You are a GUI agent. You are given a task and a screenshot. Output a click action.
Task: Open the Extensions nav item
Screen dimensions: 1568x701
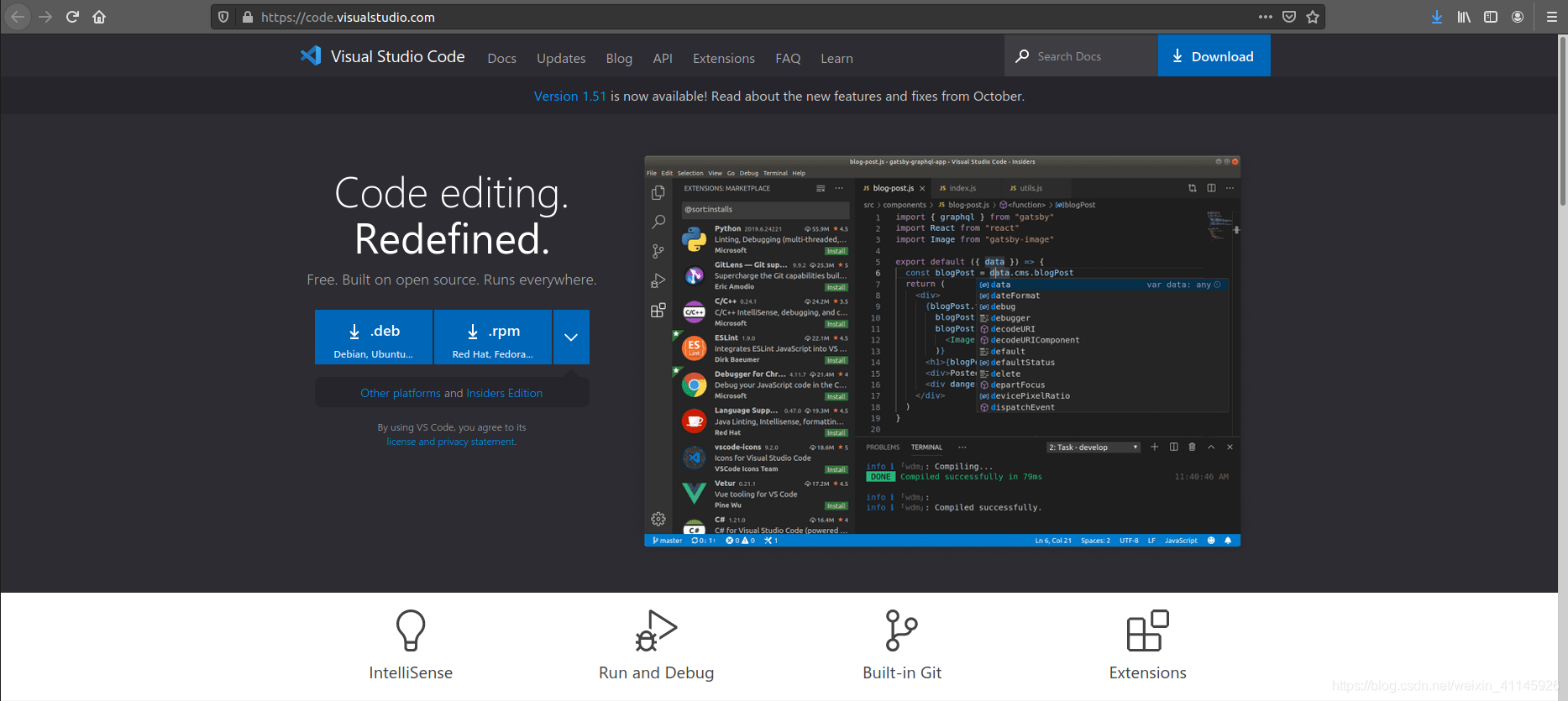point(724,58)
